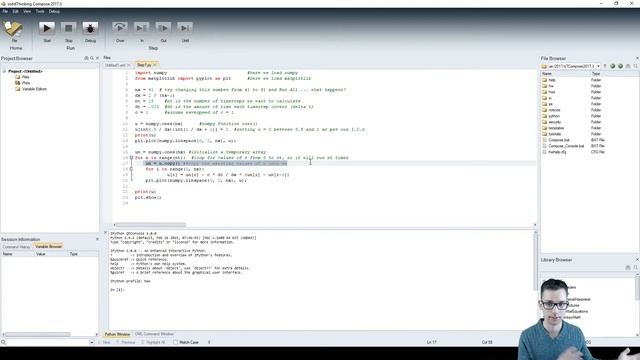
Task: Select the python folder in File Browser
Action: 554,116
